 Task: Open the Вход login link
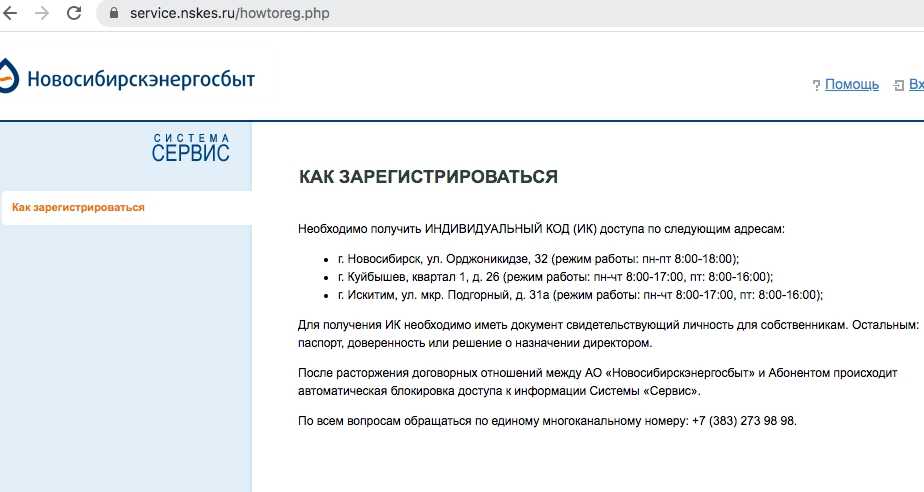coord(915,84)
